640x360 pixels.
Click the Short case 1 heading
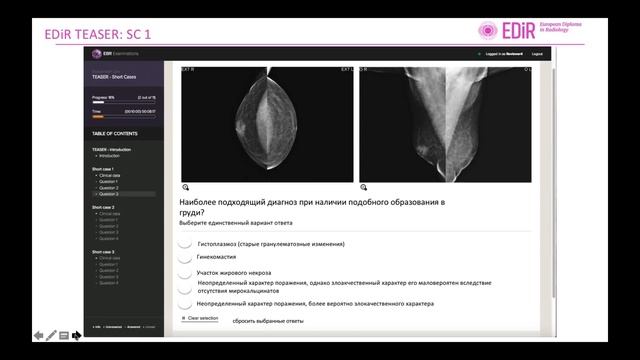pyautogui.click(x=103, y=169)
